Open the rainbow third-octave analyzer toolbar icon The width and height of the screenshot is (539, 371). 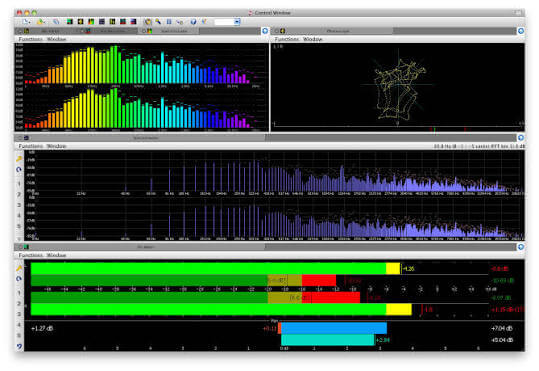coord(91,22)
